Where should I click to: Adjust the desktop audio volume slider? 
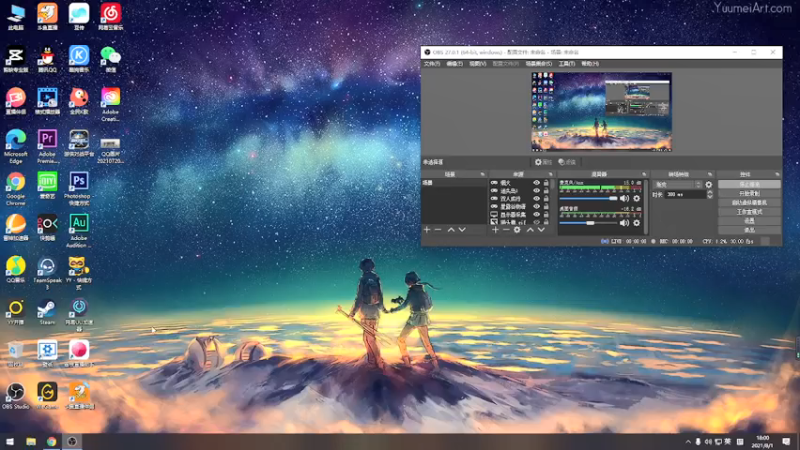tap(588, 223)
